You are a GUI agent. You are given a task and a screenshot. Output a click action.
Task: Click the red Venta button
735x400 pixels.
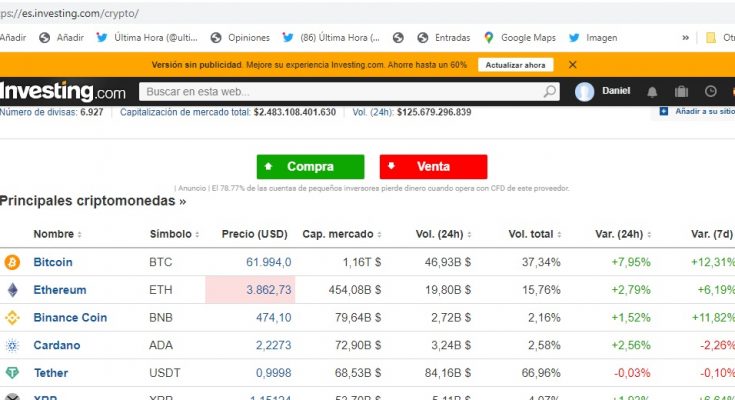click(x=434, y=166)
